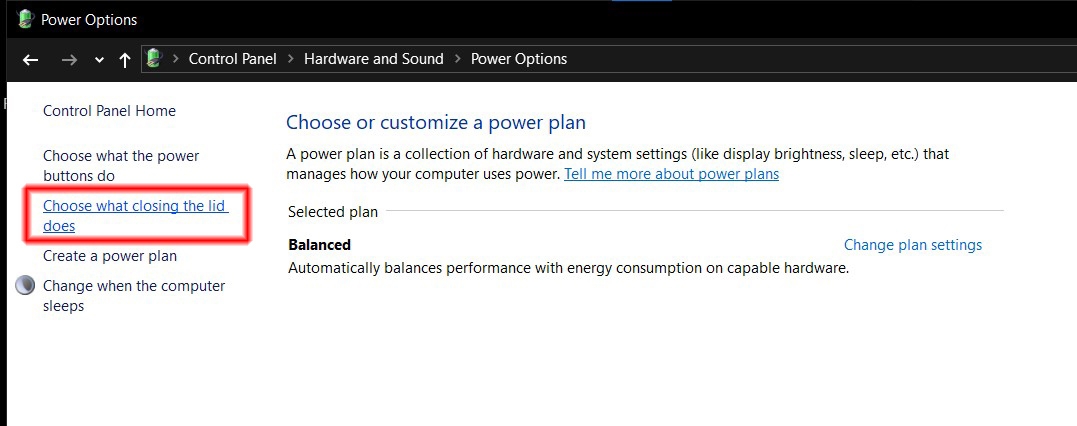Click the battery icon in the address bar

click(155, 58)
